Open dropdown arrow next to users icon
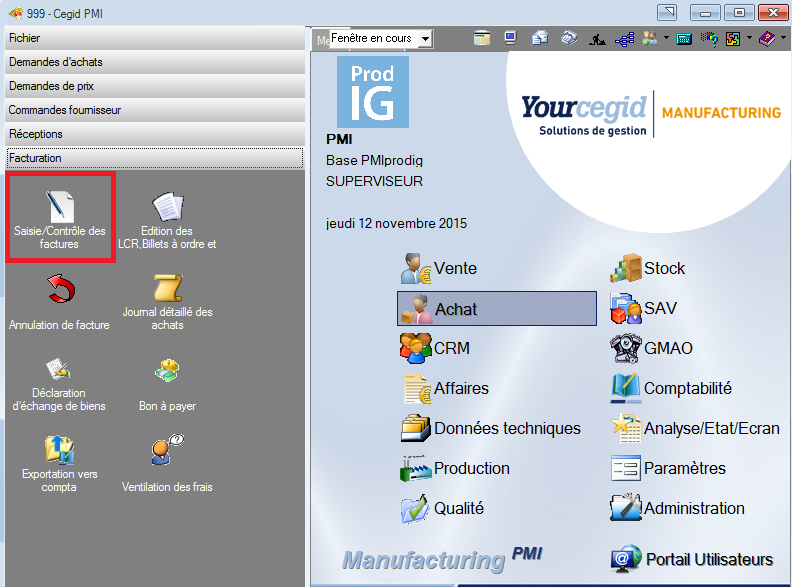This screenshot has height=587, width=792. click(x=666, y=38)
